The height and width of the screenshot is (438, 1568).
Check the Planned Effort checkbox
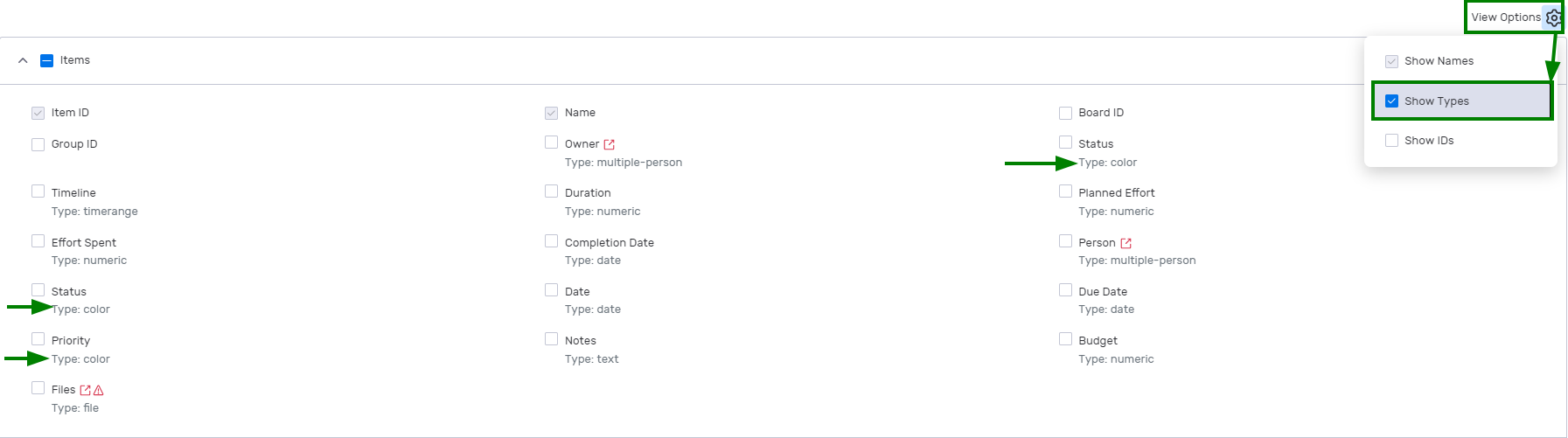coord(1065,191)
